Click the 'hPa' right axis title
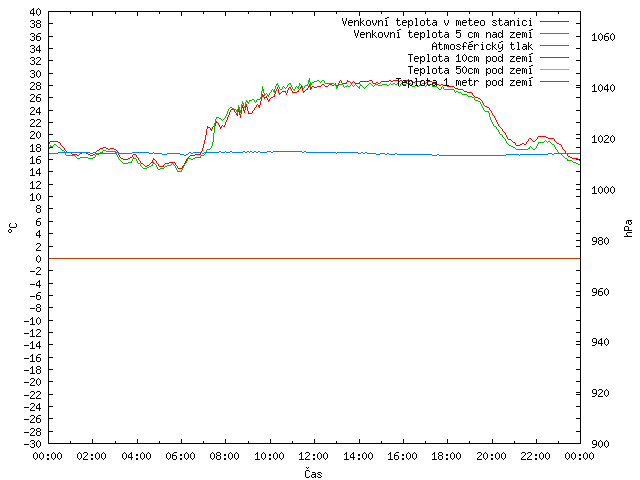The image size is (640, 480). click(x=628, y=228)
